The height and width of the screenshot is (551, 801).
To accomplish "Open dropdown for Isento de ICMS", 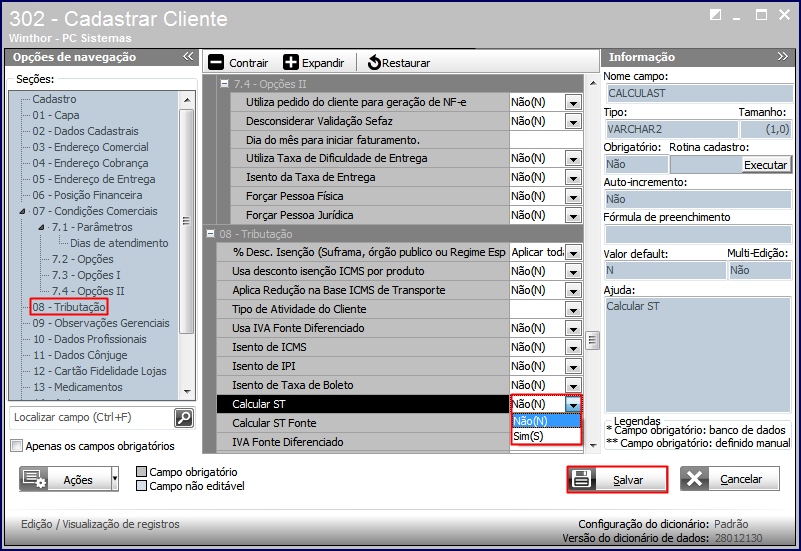I will (573, 348).
